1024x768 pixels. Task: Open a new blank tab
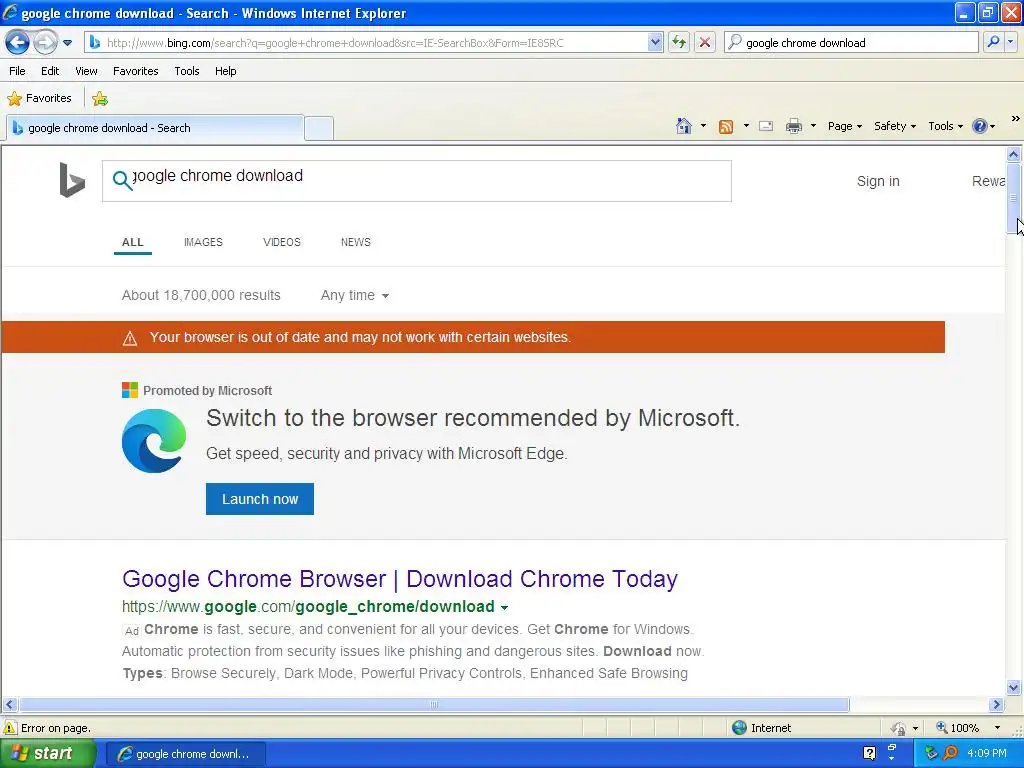coord(319,128)
